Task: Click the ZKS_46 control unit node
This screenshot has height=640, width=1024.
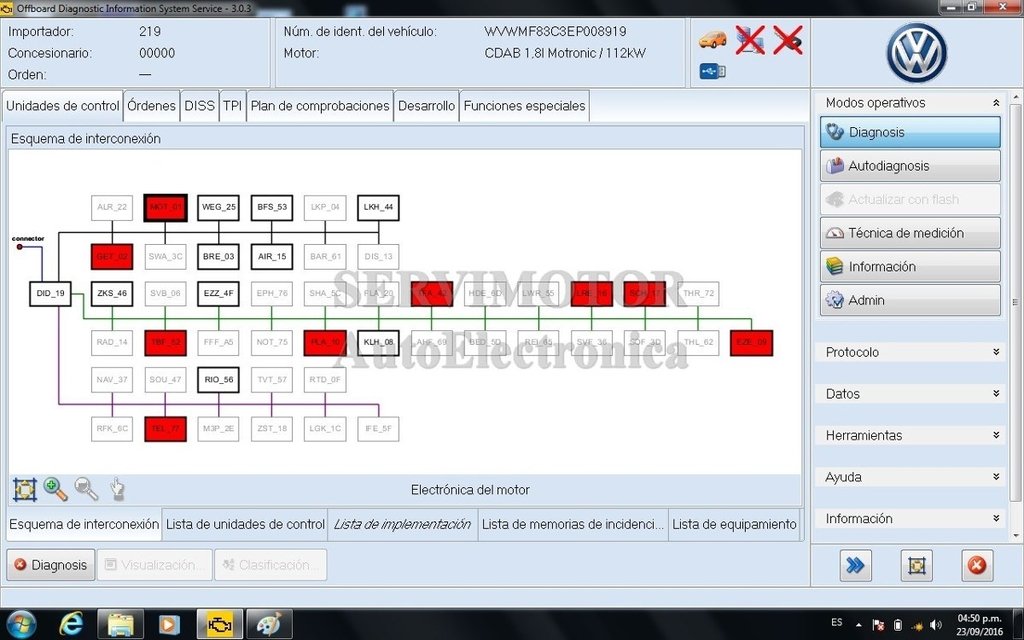Action: (112, 294)
